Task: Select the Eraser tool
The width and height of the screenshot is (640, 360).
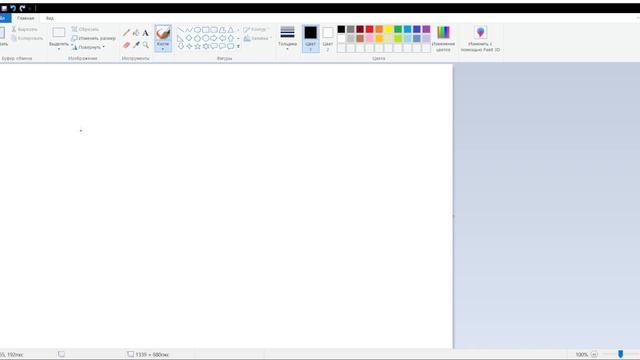Action: click(127, 45)
